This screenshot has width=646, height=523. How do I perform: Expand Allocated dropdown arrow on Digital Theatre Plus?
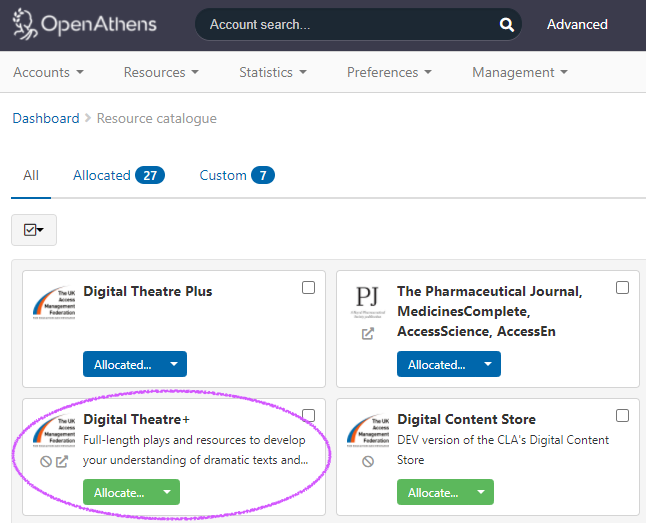click(174, 364)
